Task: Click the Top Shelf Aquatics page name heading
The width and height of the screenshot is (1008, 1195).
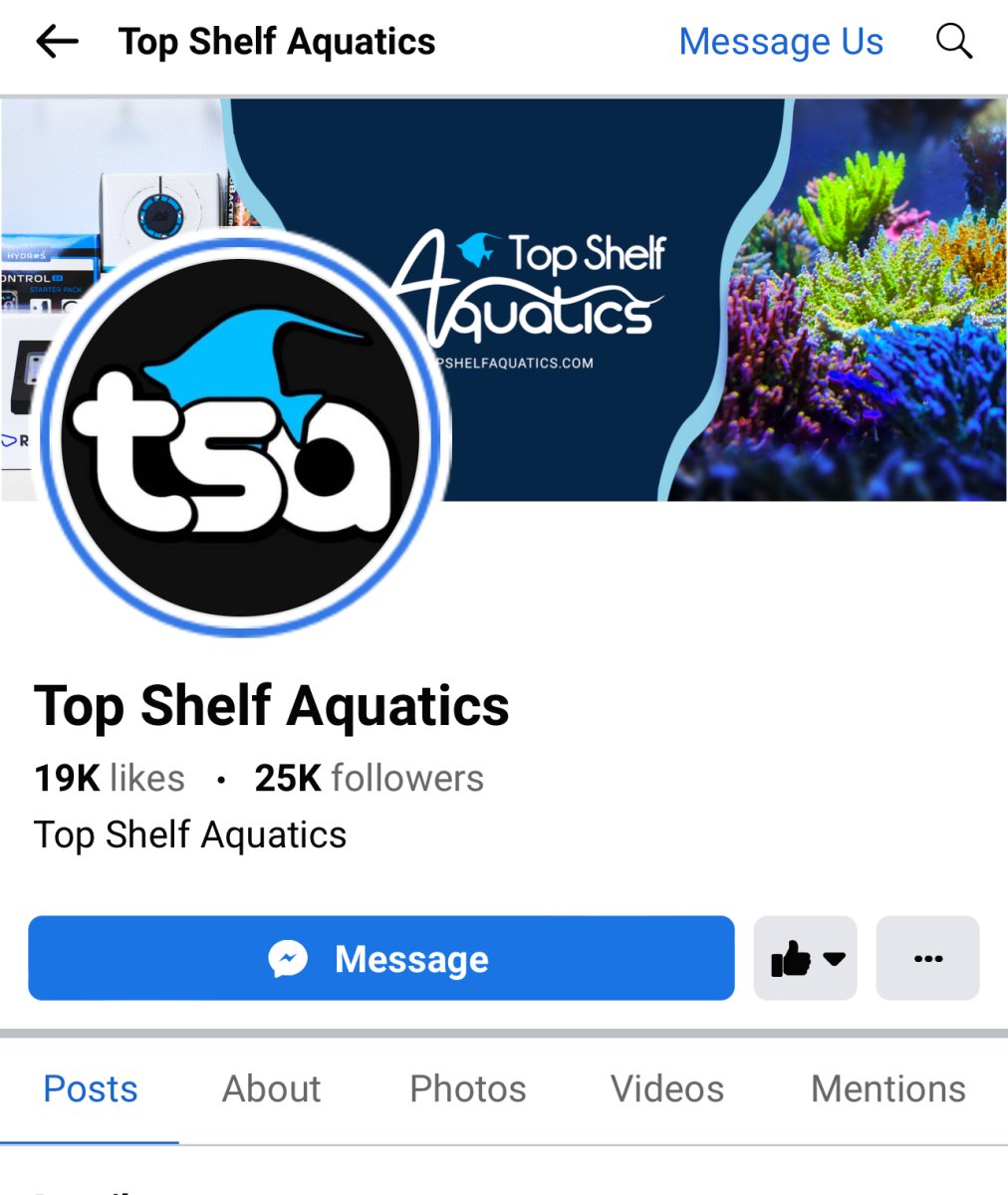Action: tap(272, 707)
